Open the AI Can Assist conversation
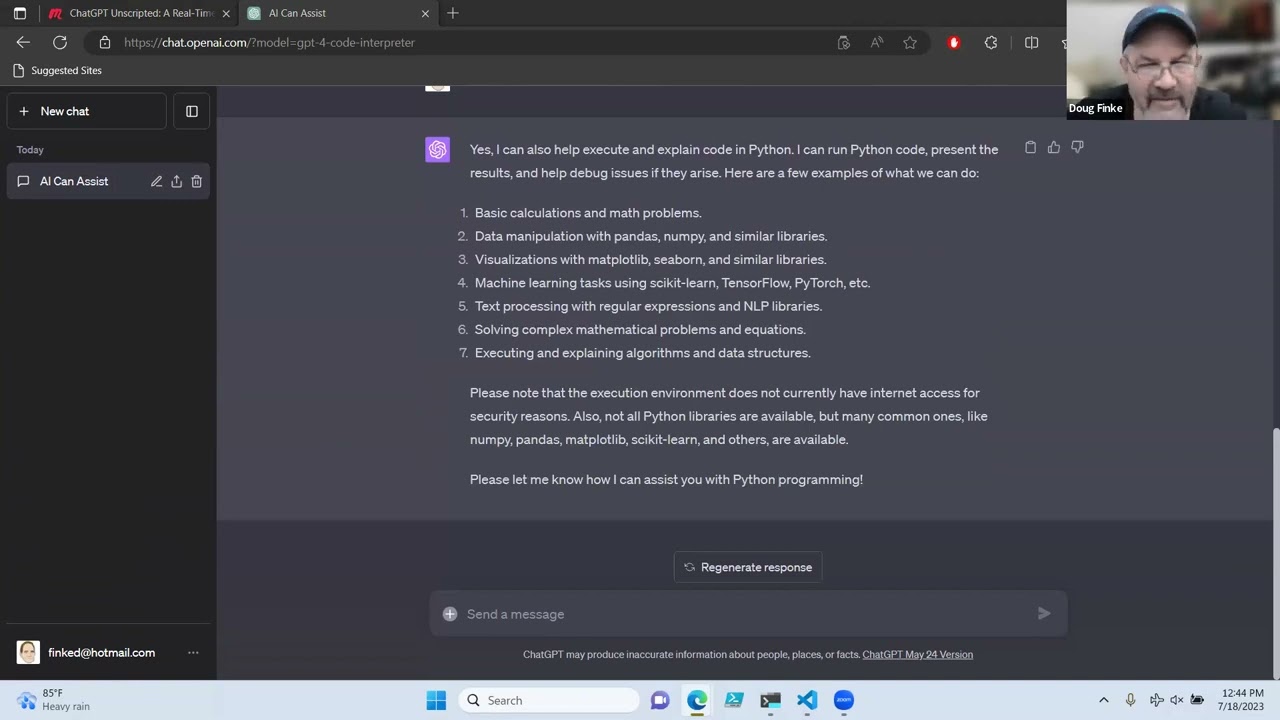1280x720 pixels. click(74, 181)
